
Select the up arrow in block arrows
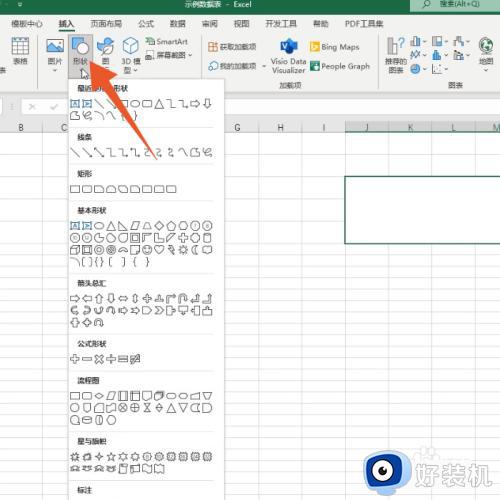coord(99,298)
